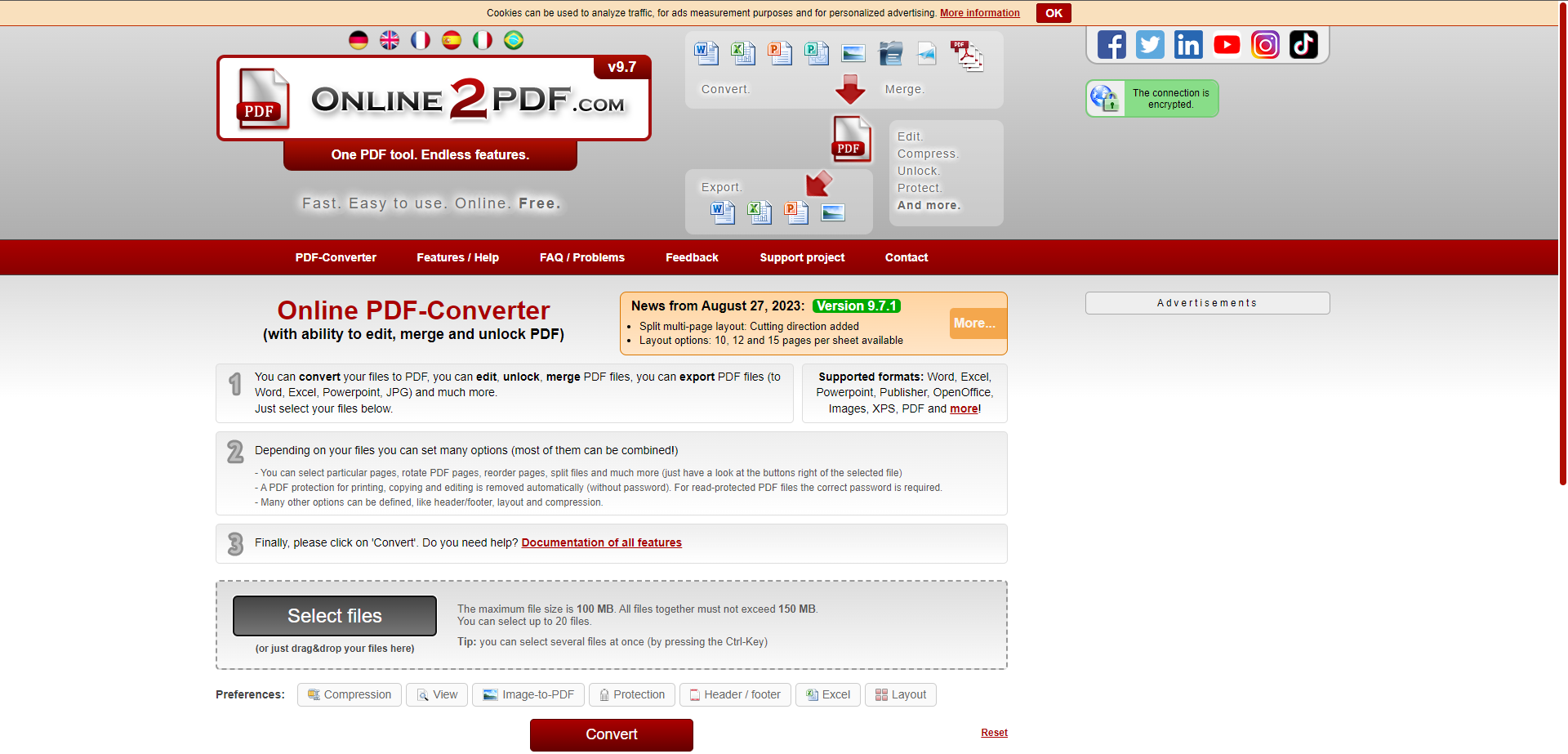Click the PowerPoint icon under Export
Image resolution: width=1568 pixels, height=754 pixels.
coord(796,212)
